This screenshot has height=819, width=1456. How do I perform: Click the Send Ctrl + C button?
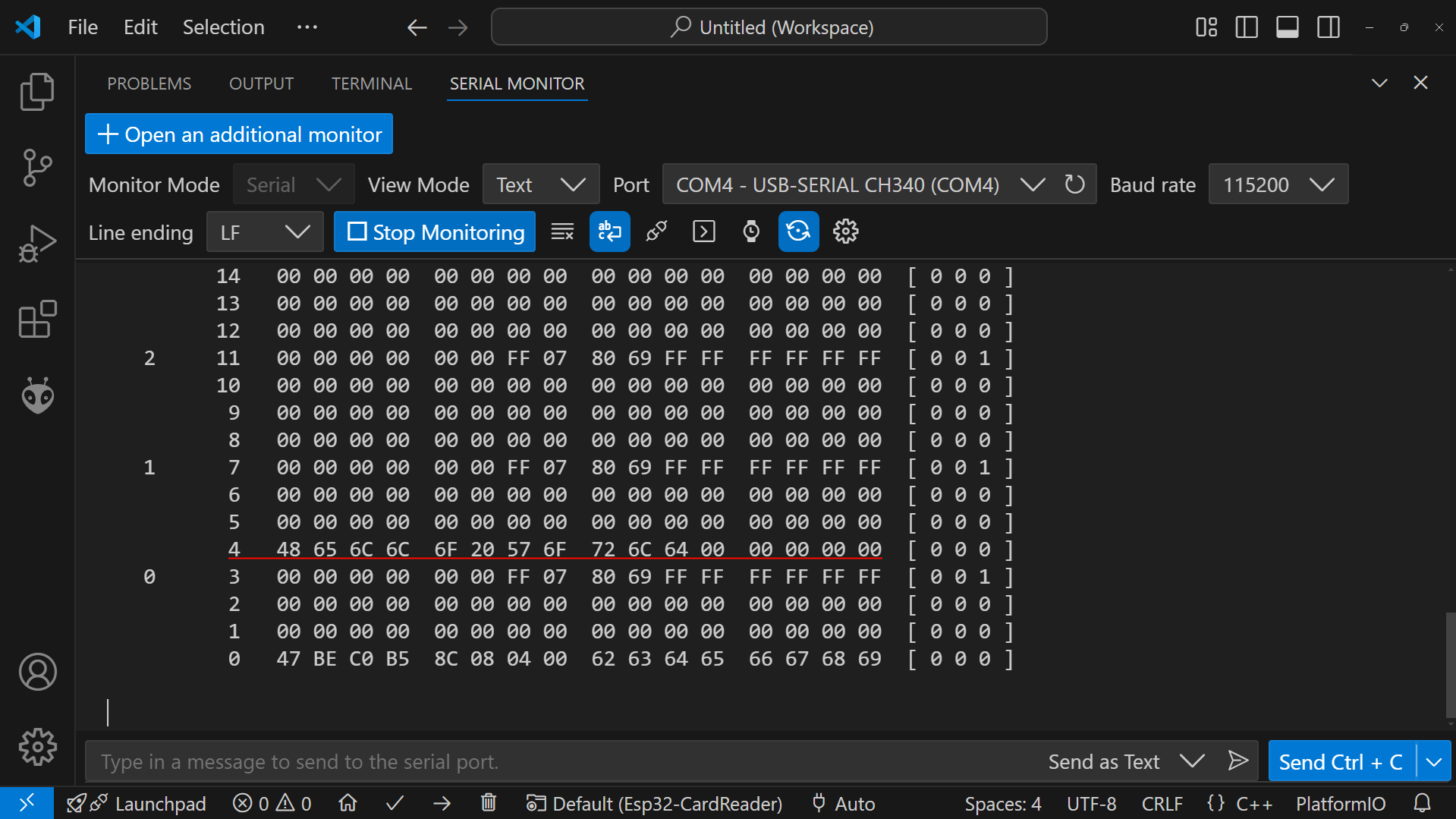[x=1341, y=761]
